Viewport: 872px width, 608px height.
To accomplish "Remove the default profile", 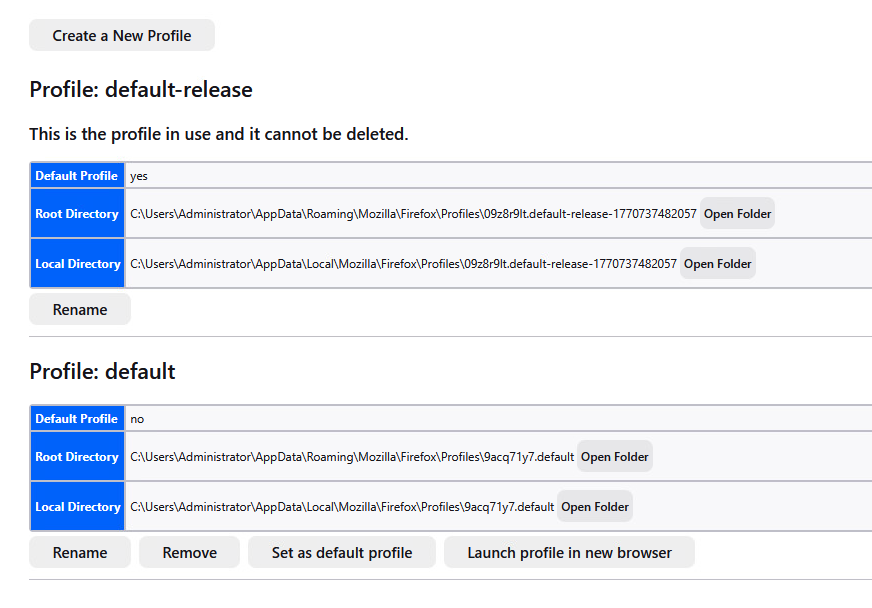I will [x=189, y=553].
